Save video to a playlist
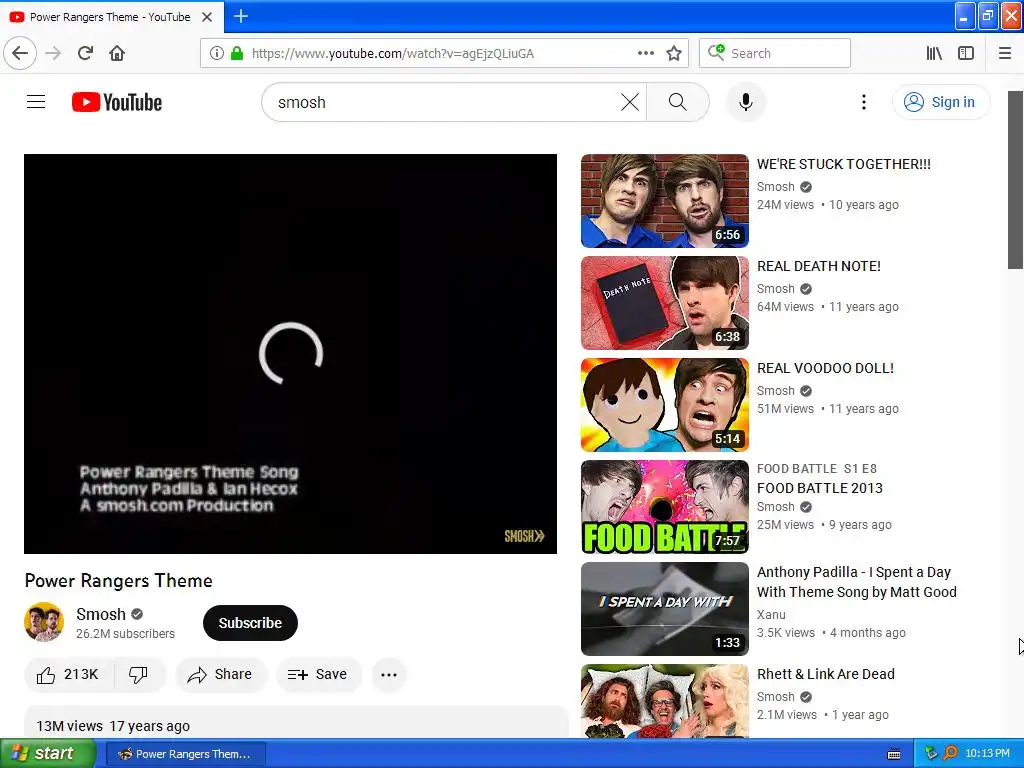Image resolution: width=1024 pixels, height=768 pixels. coord(318,674)
